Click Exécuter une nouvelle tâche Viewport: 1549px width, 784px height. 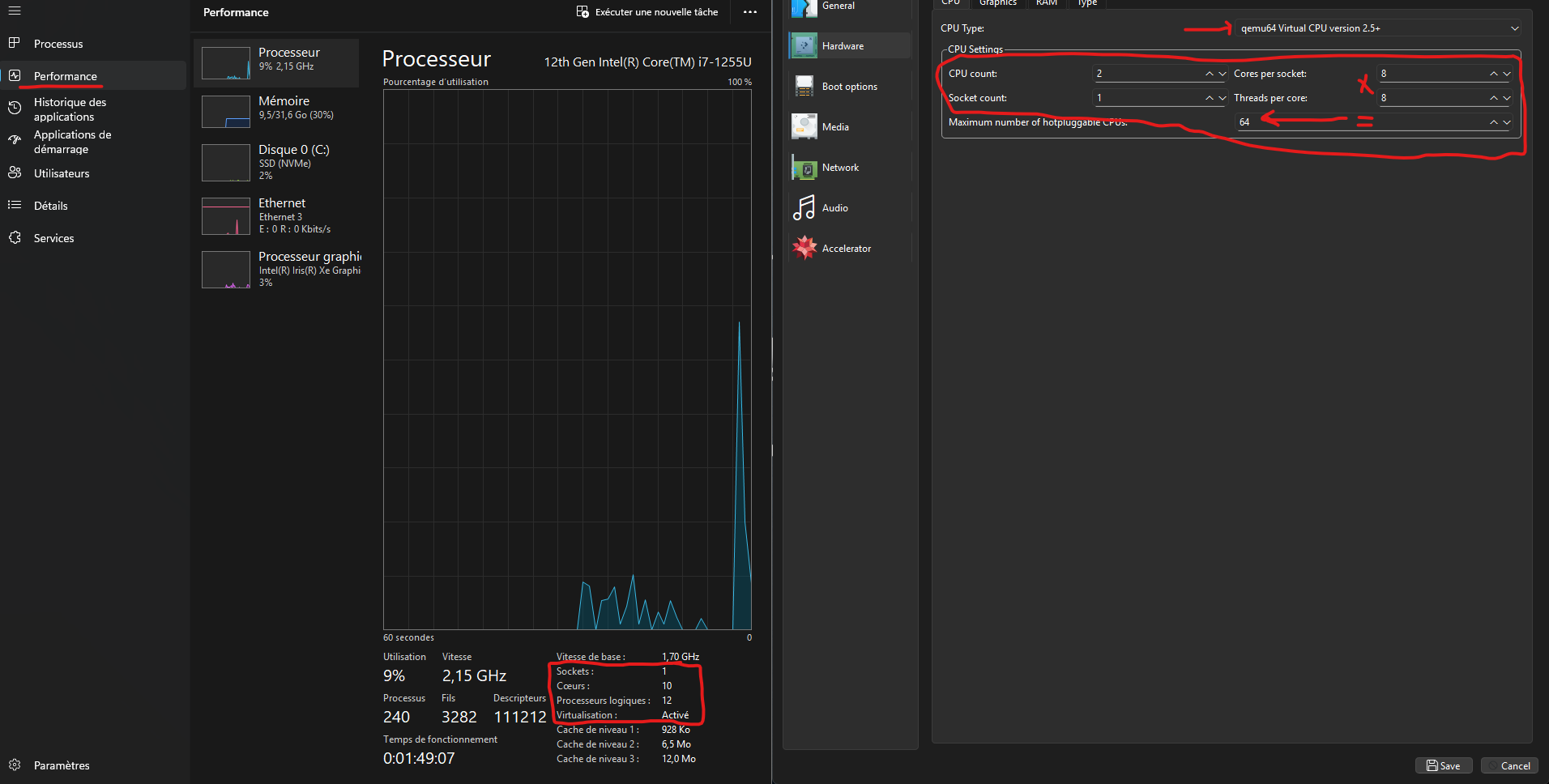[647, 12]
